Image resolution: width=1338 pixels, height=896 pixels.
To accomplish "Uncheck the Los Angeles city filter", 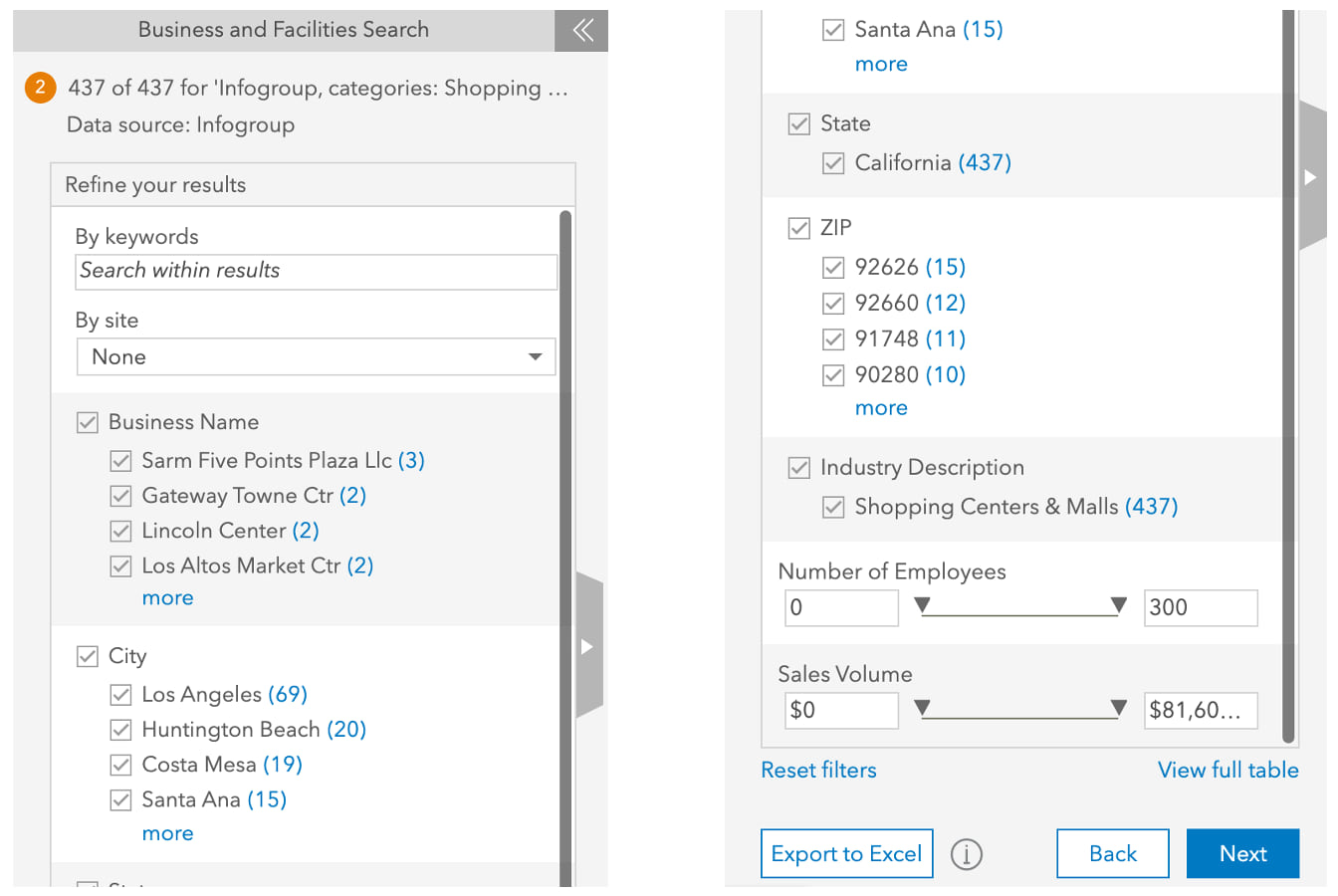I will coord(120,695).
